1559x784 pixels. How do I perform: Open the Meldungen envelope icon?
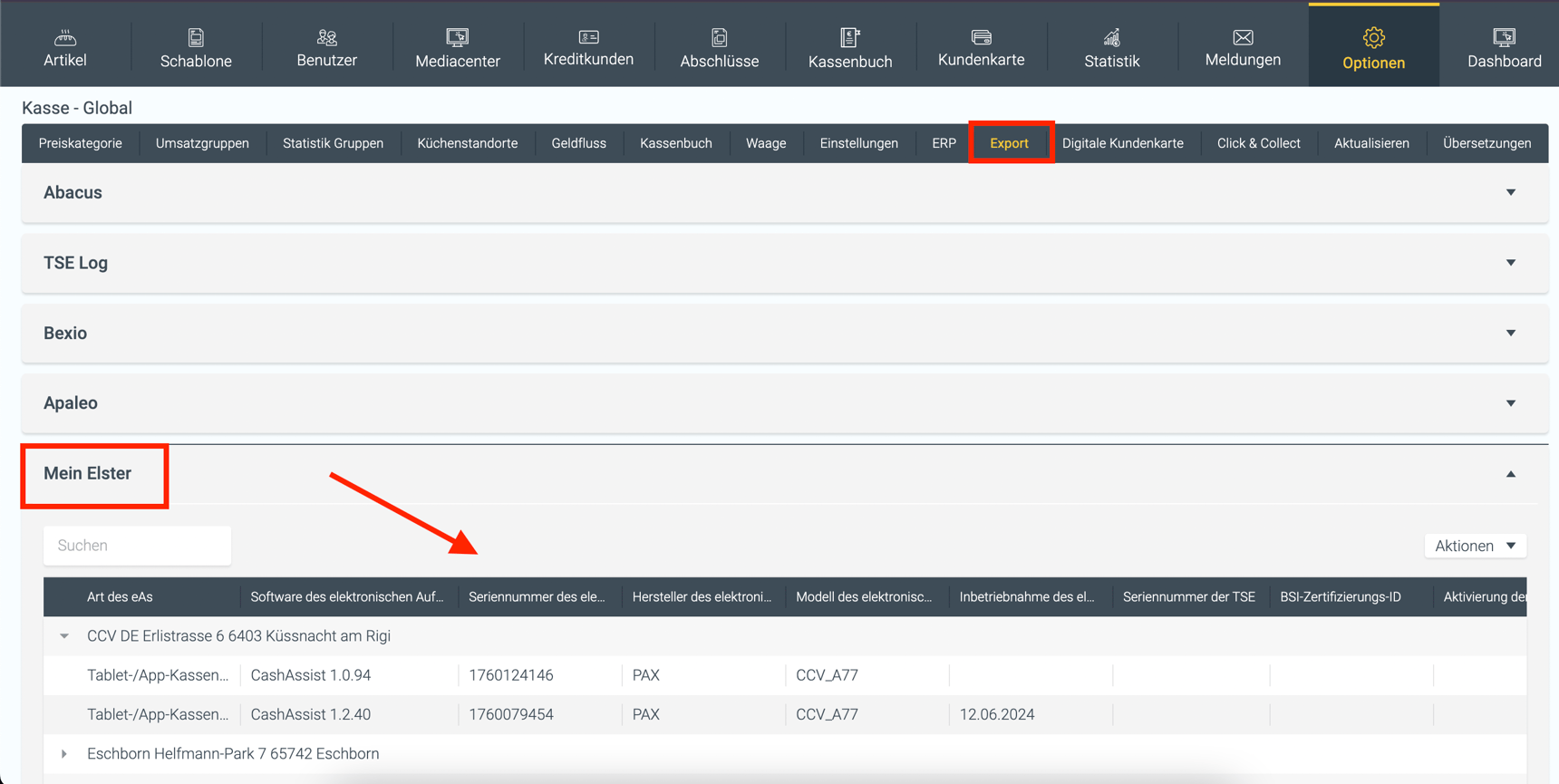tap(1243, 38)
